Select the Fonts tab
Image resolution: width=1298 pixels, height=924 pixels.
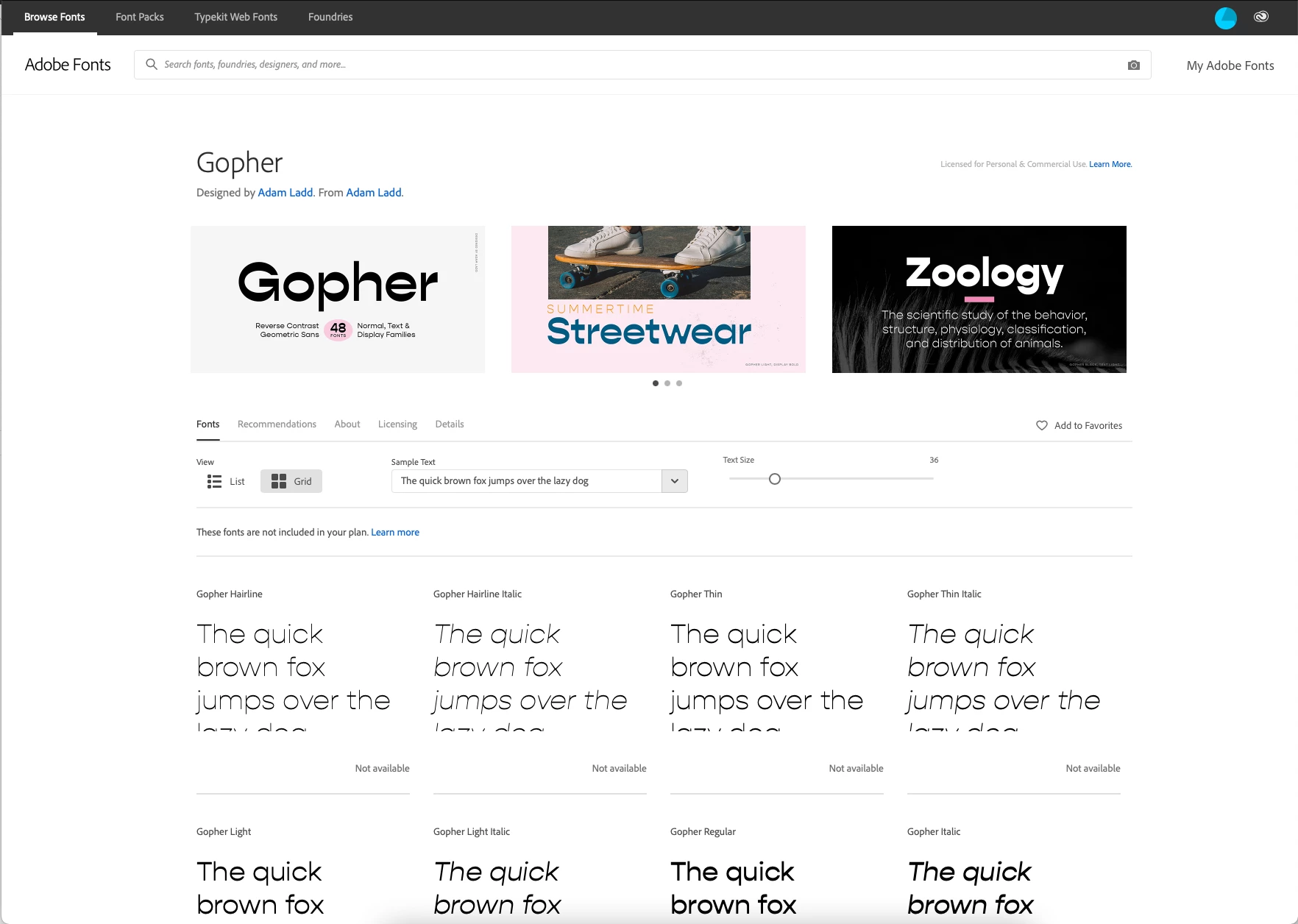click(x=208, y=424)
